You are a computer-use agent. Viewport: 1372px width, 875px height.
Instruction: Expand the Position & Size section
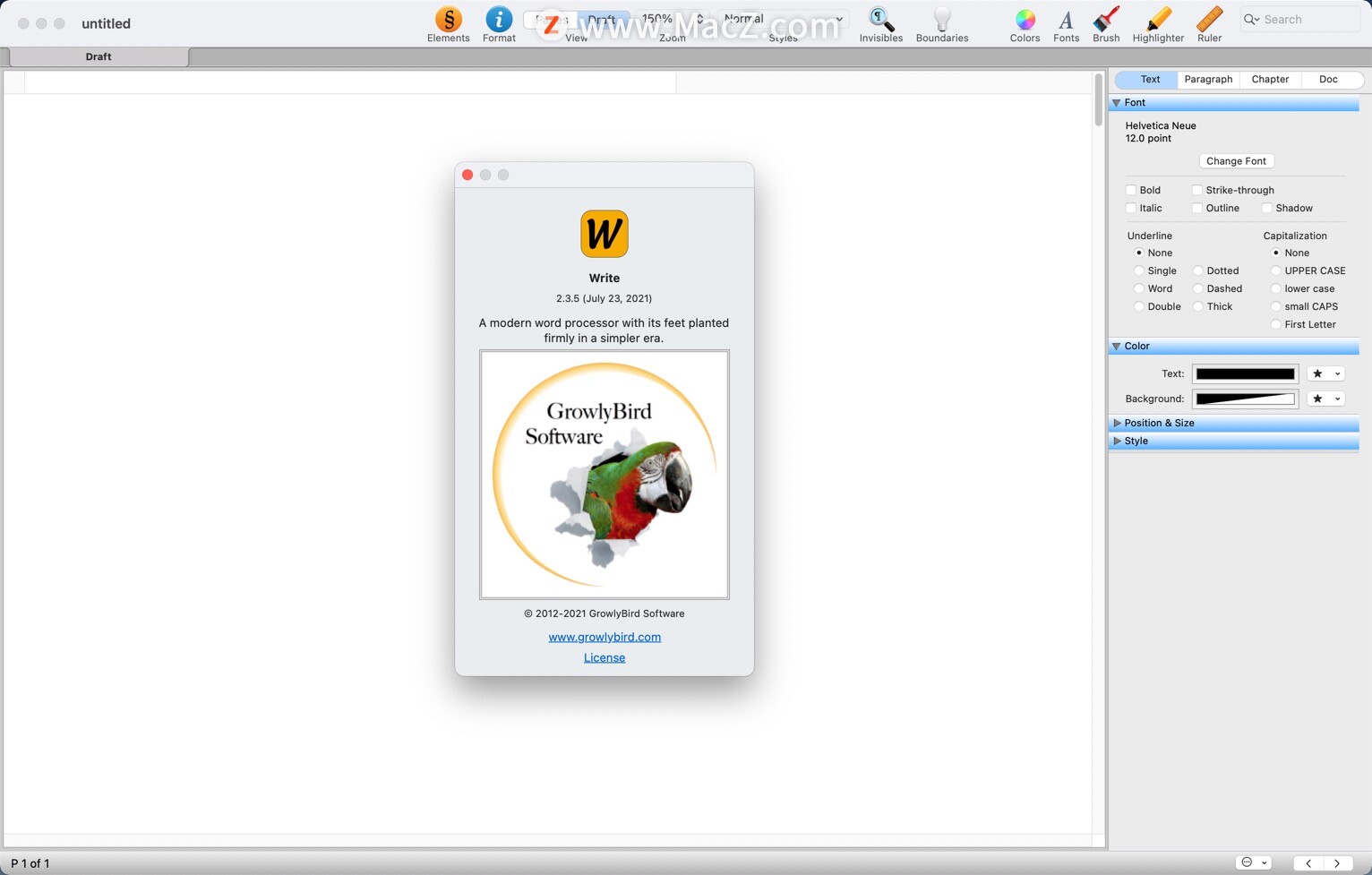pos(1117,423)
